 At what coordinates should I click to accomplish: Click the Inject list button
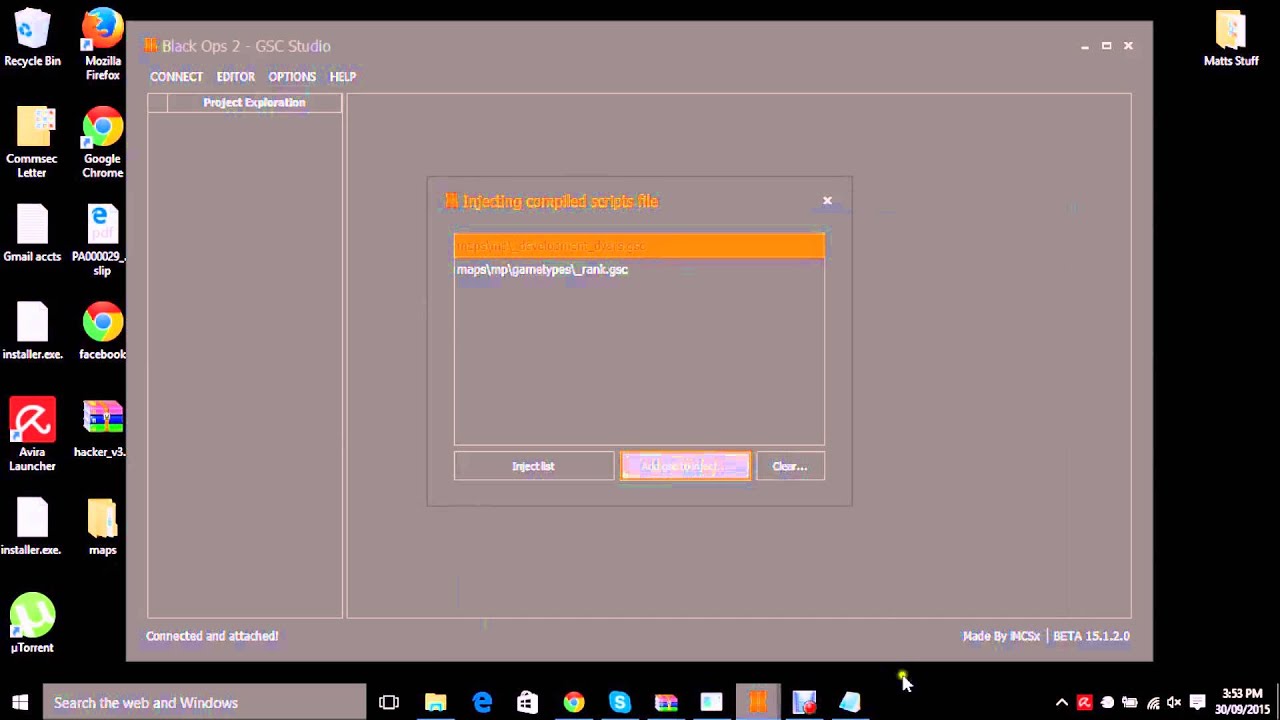[533, 466]
